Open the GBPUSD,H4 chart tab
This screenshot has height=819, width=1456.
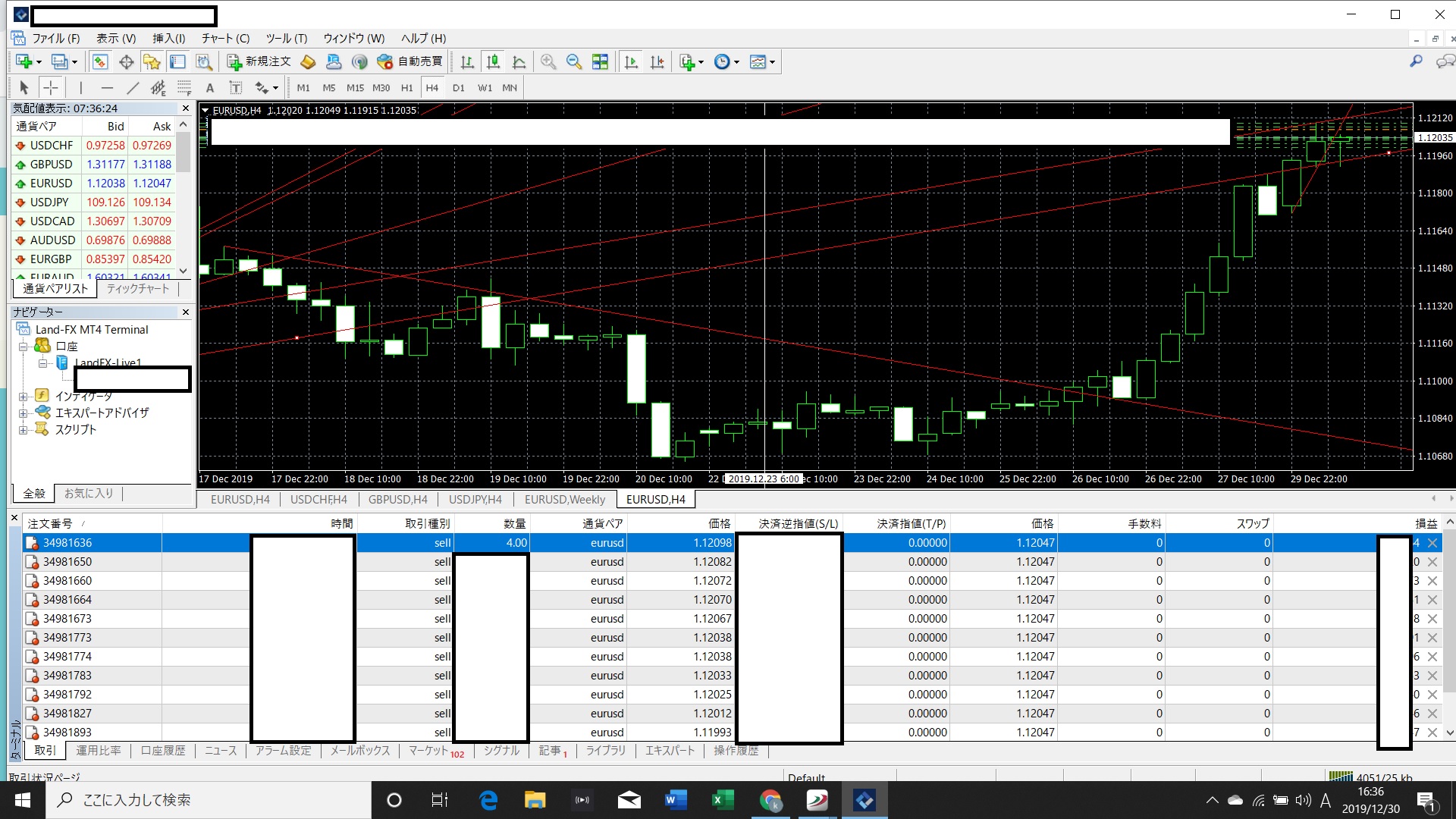[x=397, y=499]
